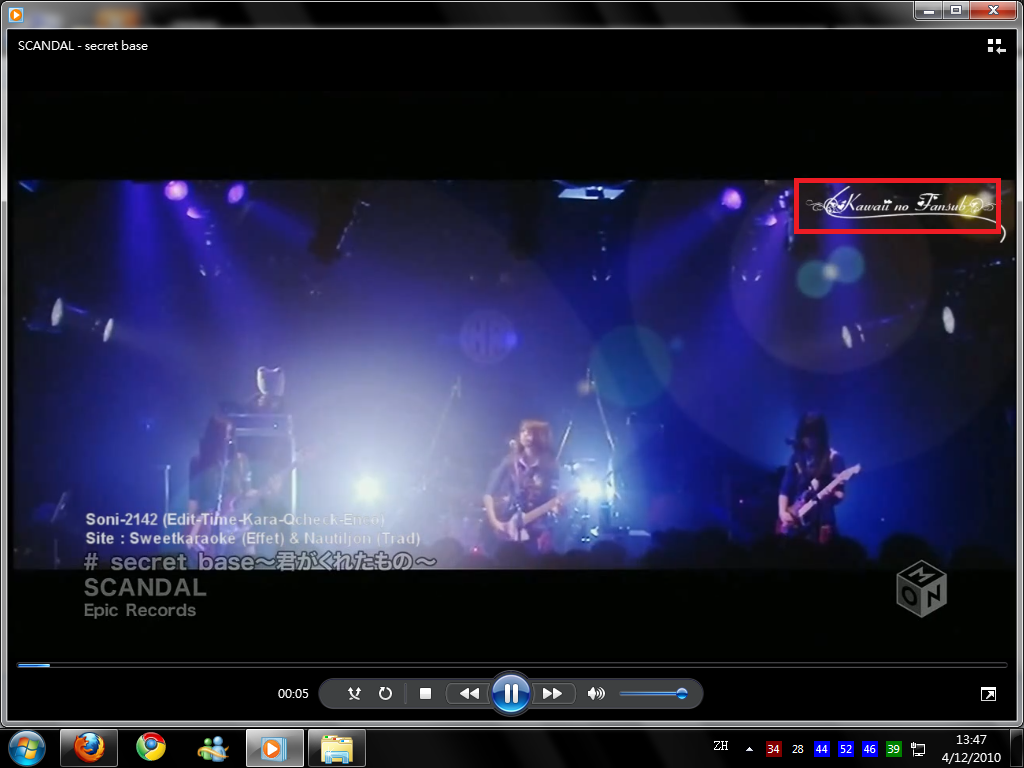The width and height of the screenshot is (1024, 768).
Task: Open the clock showing 13:47
Action: [x=971, y=748]
